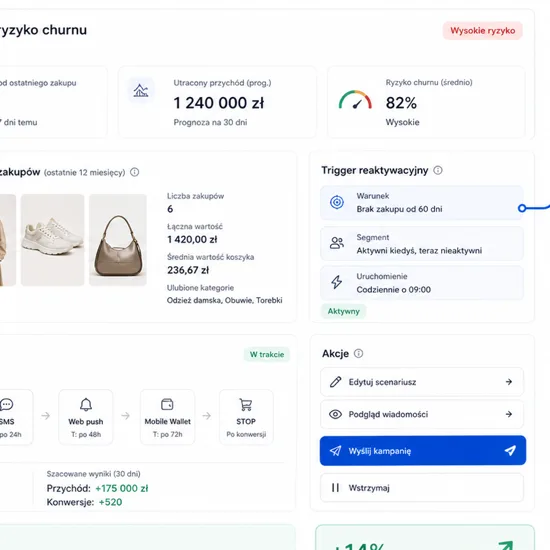Click the connector node on Warunek row
550x550 pixels.
coord(522,208)
